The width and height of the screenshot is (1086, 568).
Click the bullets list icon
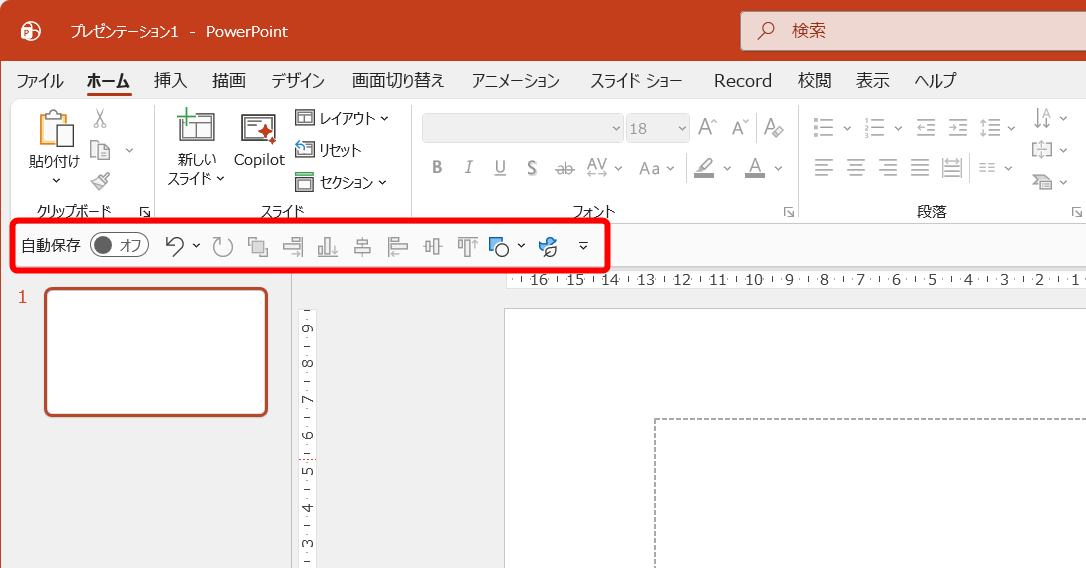(824, 127)
